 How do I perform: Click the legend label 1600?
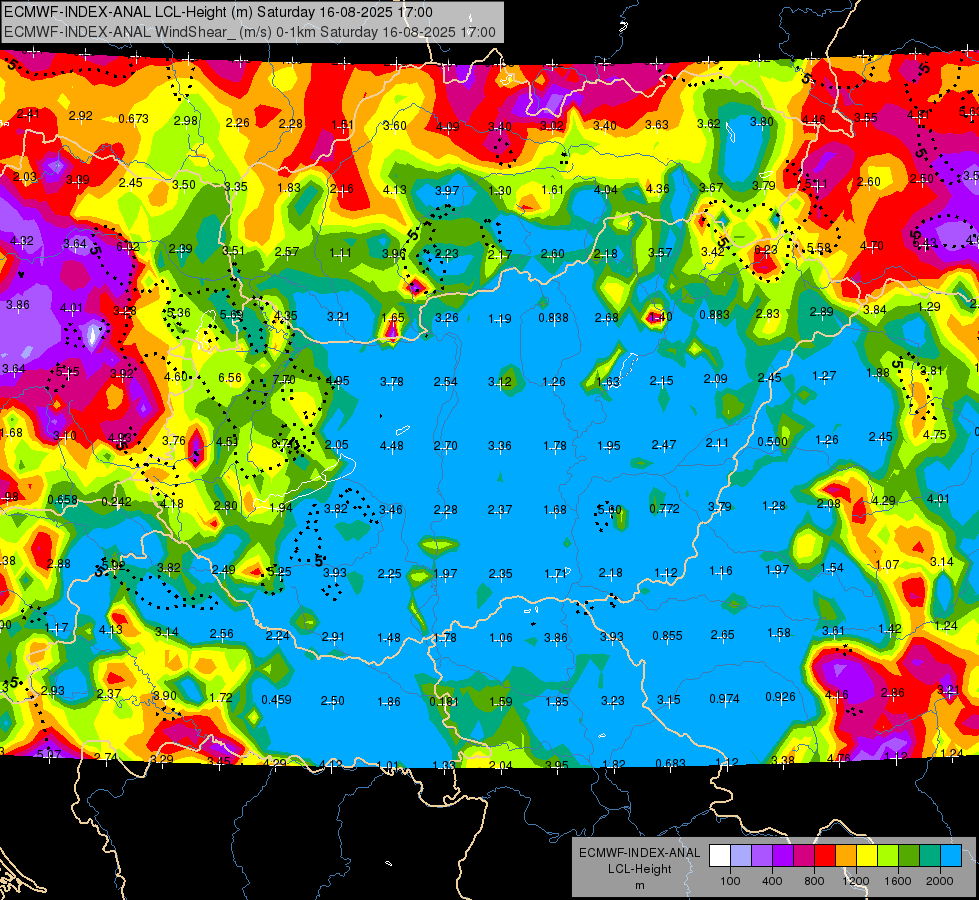(x=898, y=881)
